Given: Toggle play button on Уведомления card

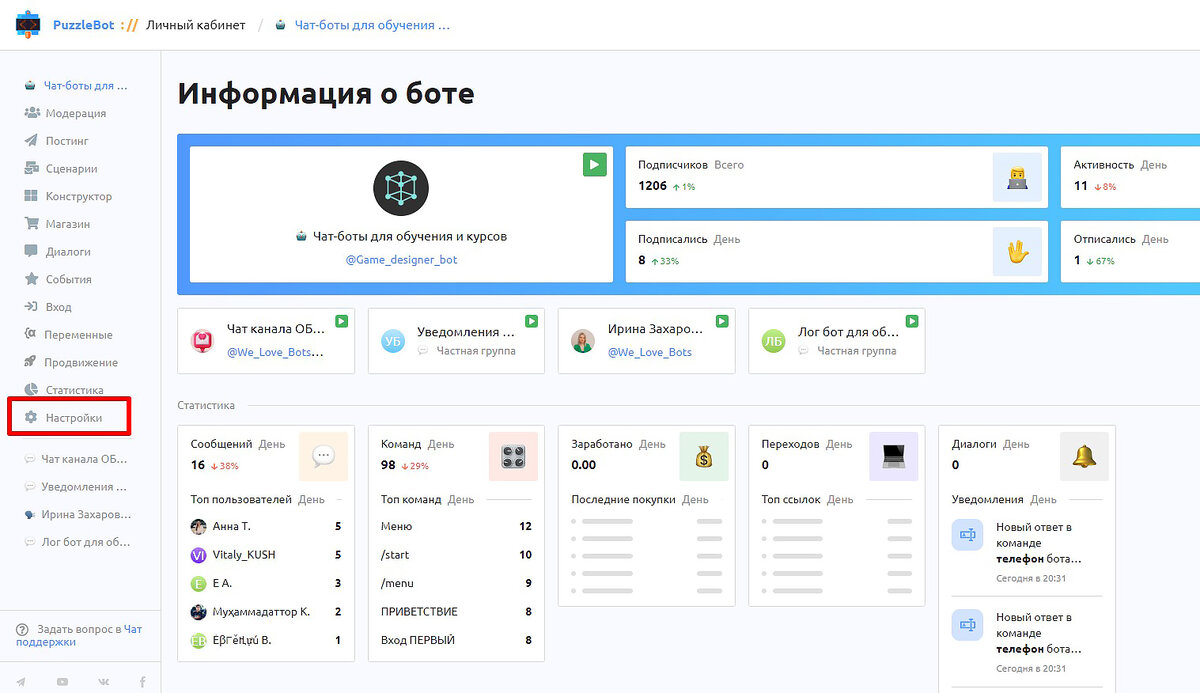Looking at the screenshot, I should click(532, 321).
